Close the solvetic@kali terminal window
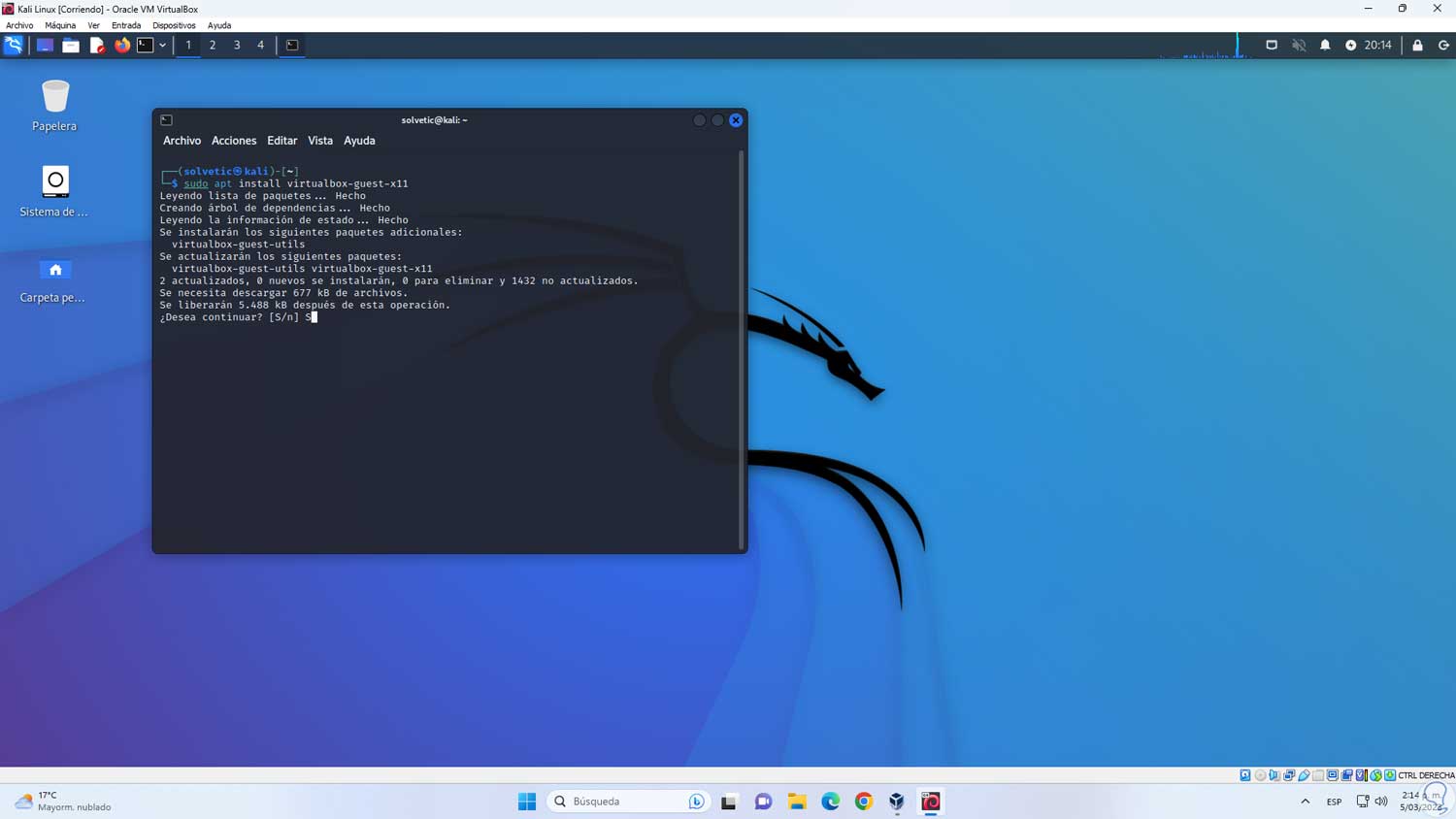1456x819 pixels. click(x=736, y=120)
